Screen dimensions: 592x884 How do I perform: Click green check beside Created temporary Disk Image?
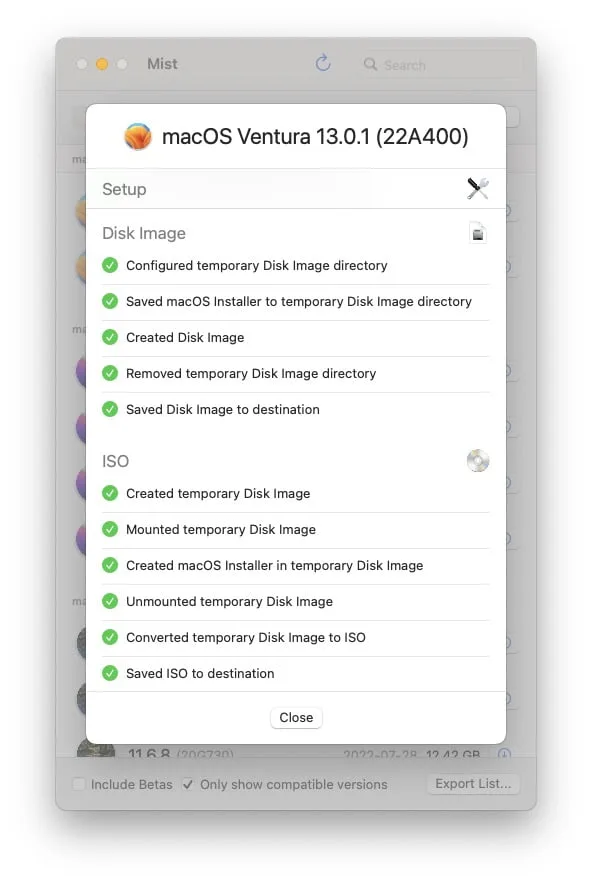(110, 493)
